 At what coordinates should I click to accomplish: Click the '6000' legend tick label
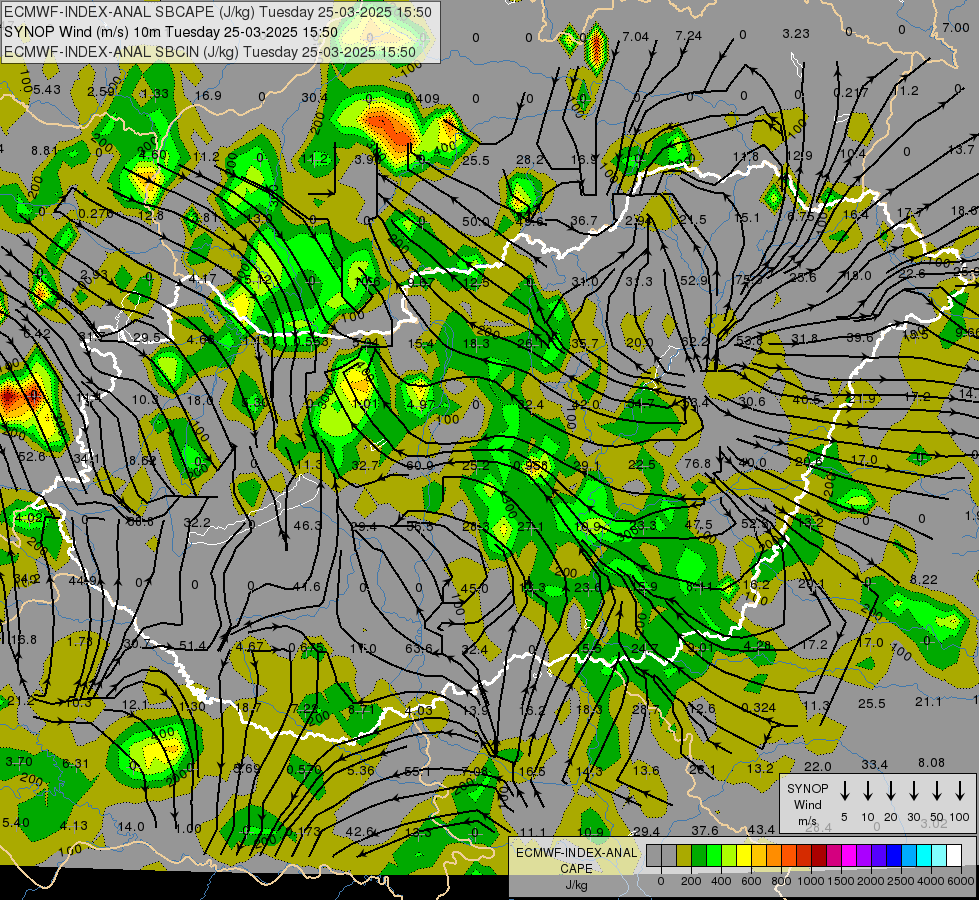pos(961,881)
